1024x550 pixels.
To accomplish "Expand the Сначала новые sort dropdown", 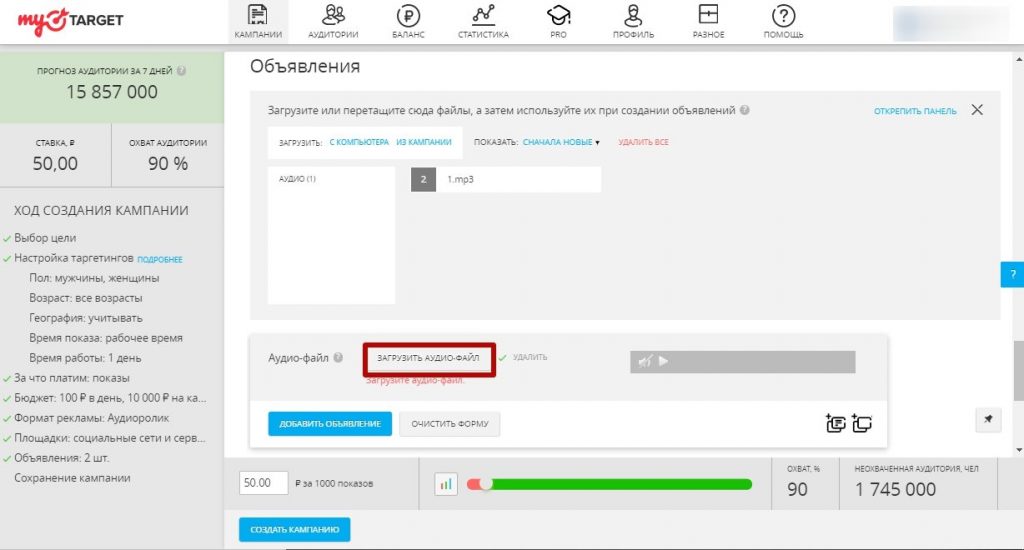I will click(560, 142).
